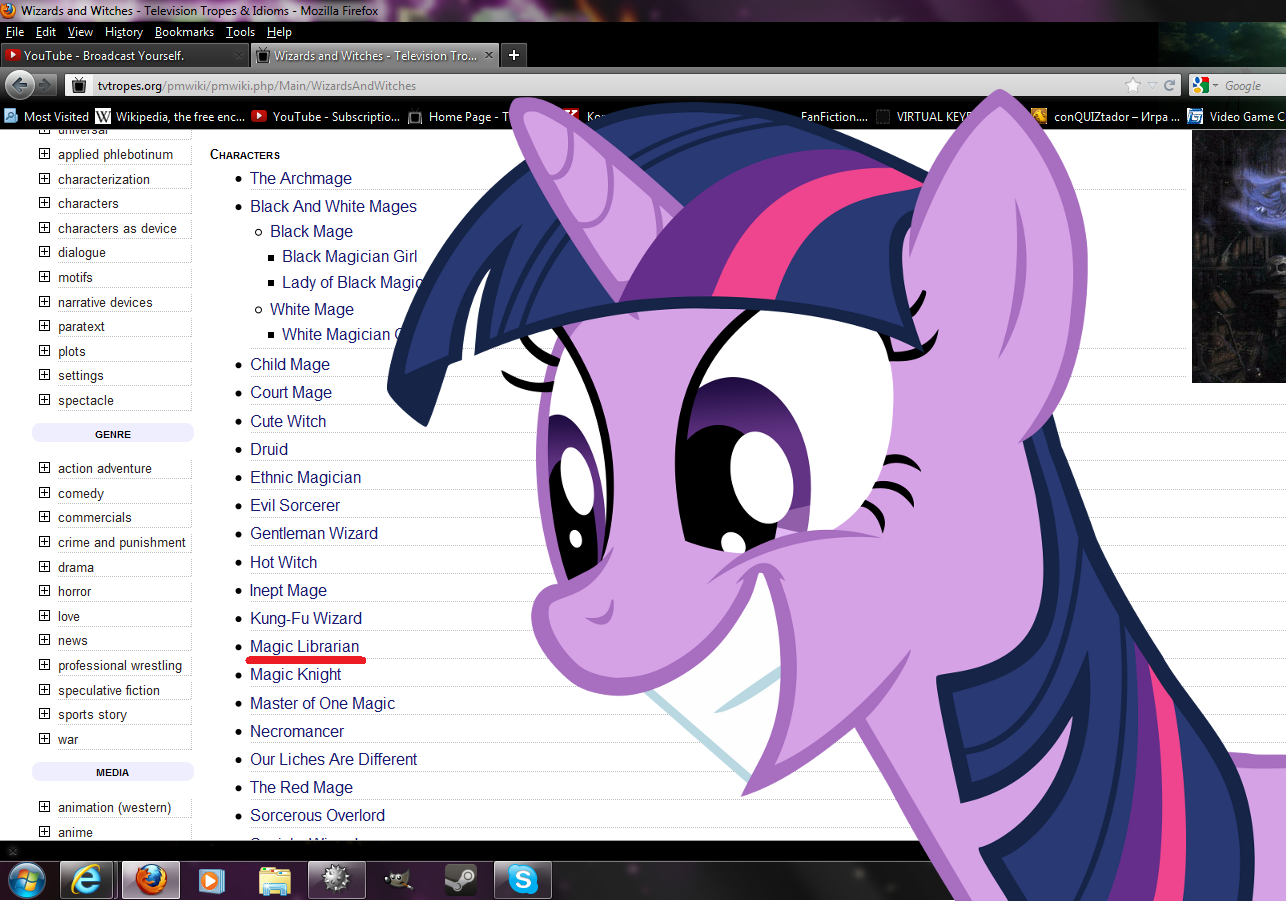Expand the characterization category
Image resolution: width=1286 pixels, height=901 pixels.
click(44, 179)
